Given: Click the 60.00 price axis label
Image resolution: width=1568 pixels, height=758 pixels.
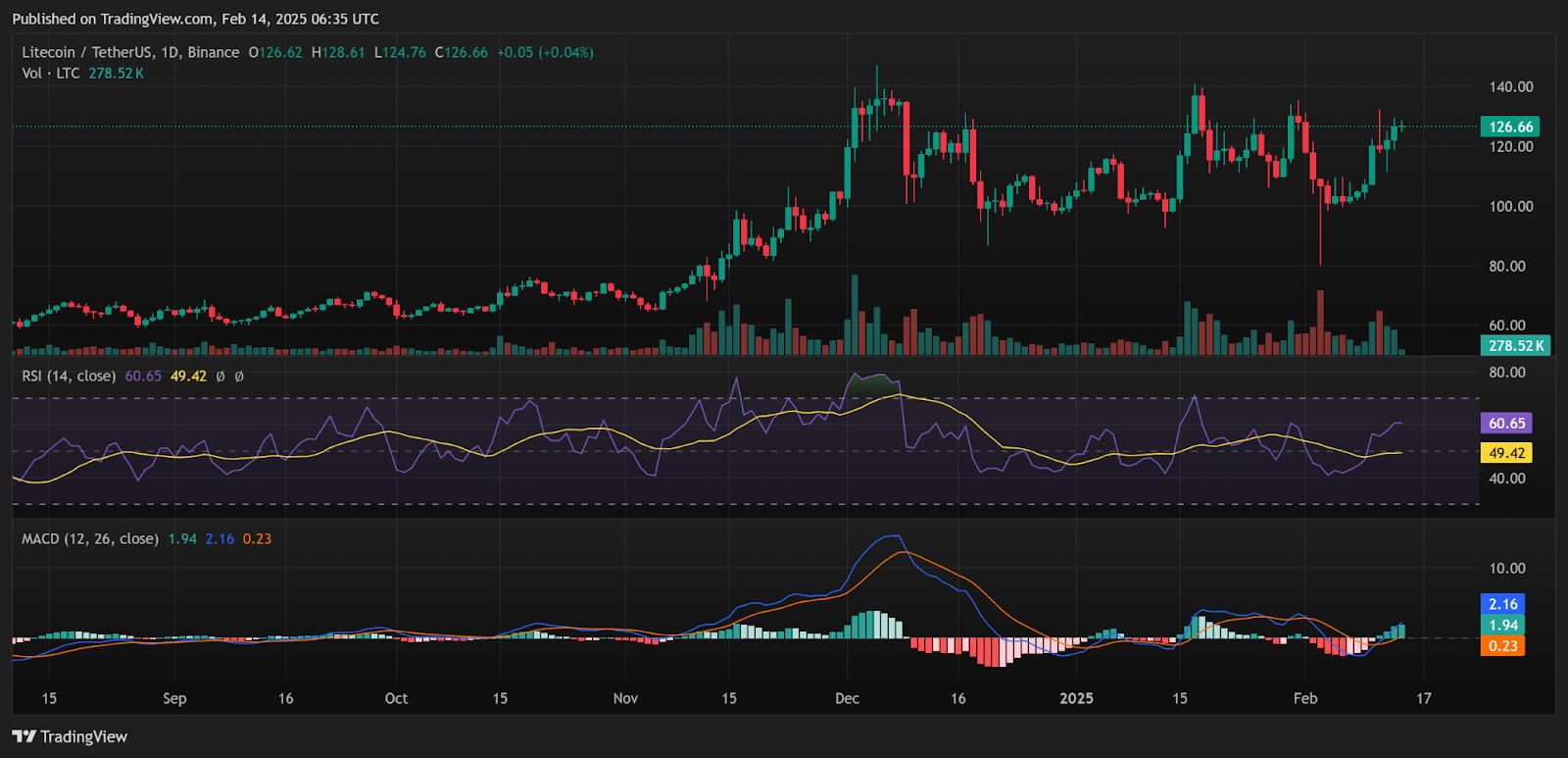Looking at the screenshot, I should click(x=1507, y=325).
